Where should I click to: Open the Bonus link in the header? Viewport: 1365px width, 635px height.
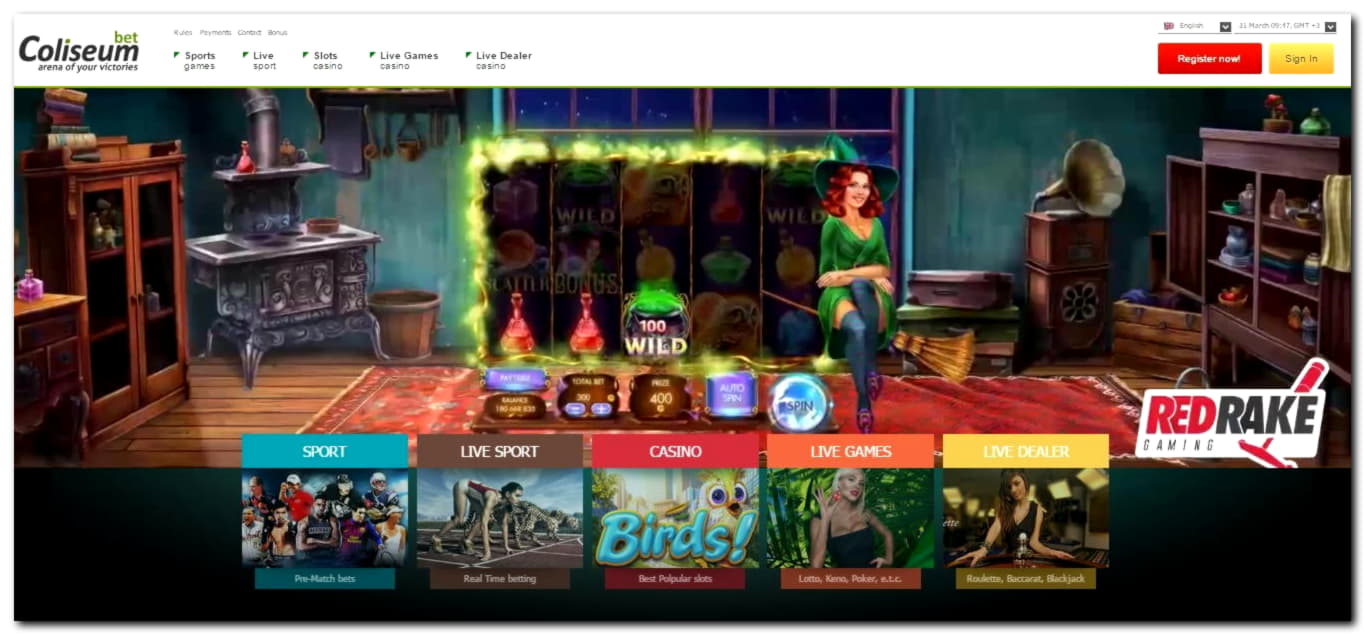(x=277, y=33)
